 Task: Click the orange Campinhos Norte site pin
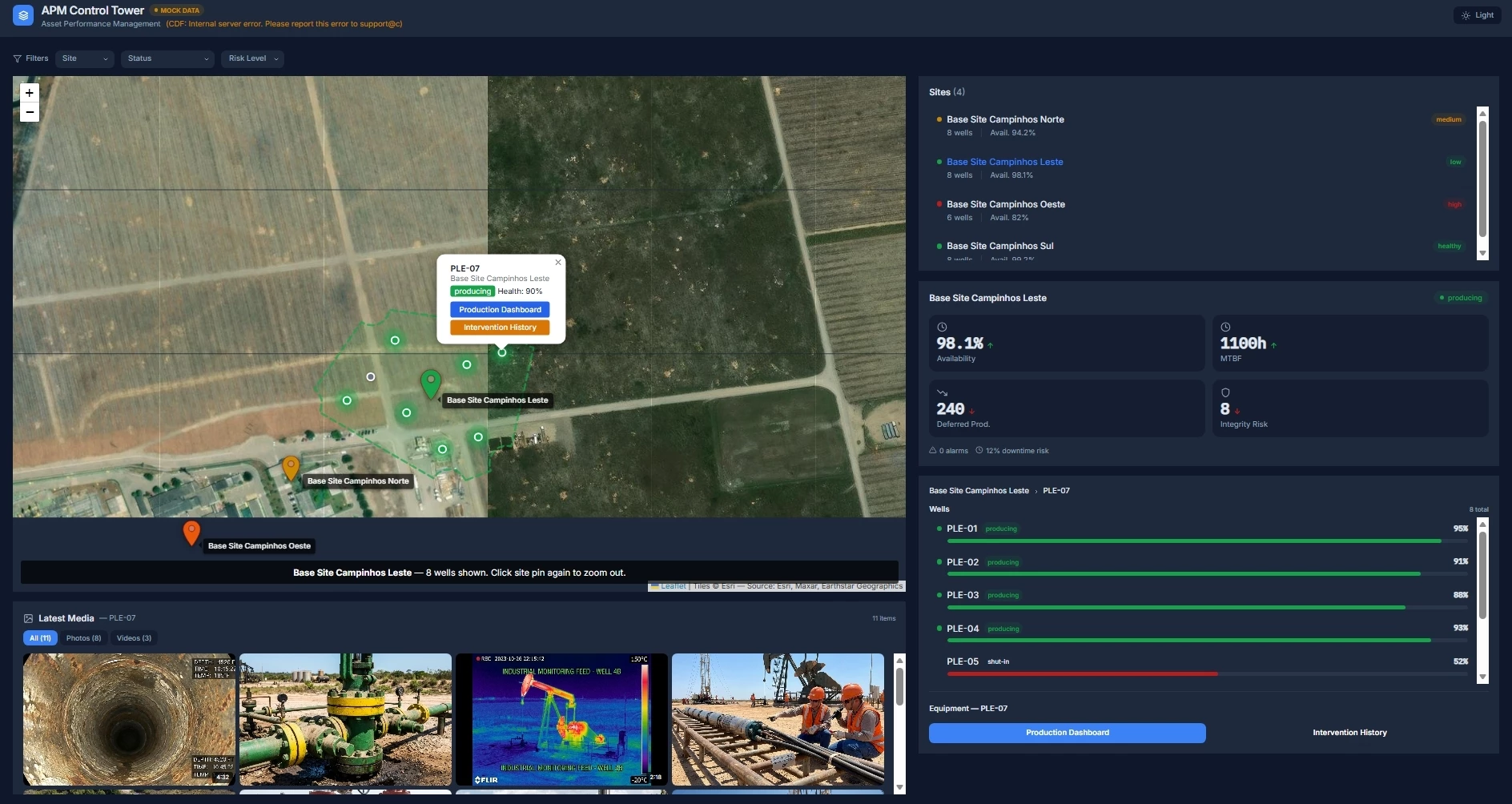pos(291,468)
